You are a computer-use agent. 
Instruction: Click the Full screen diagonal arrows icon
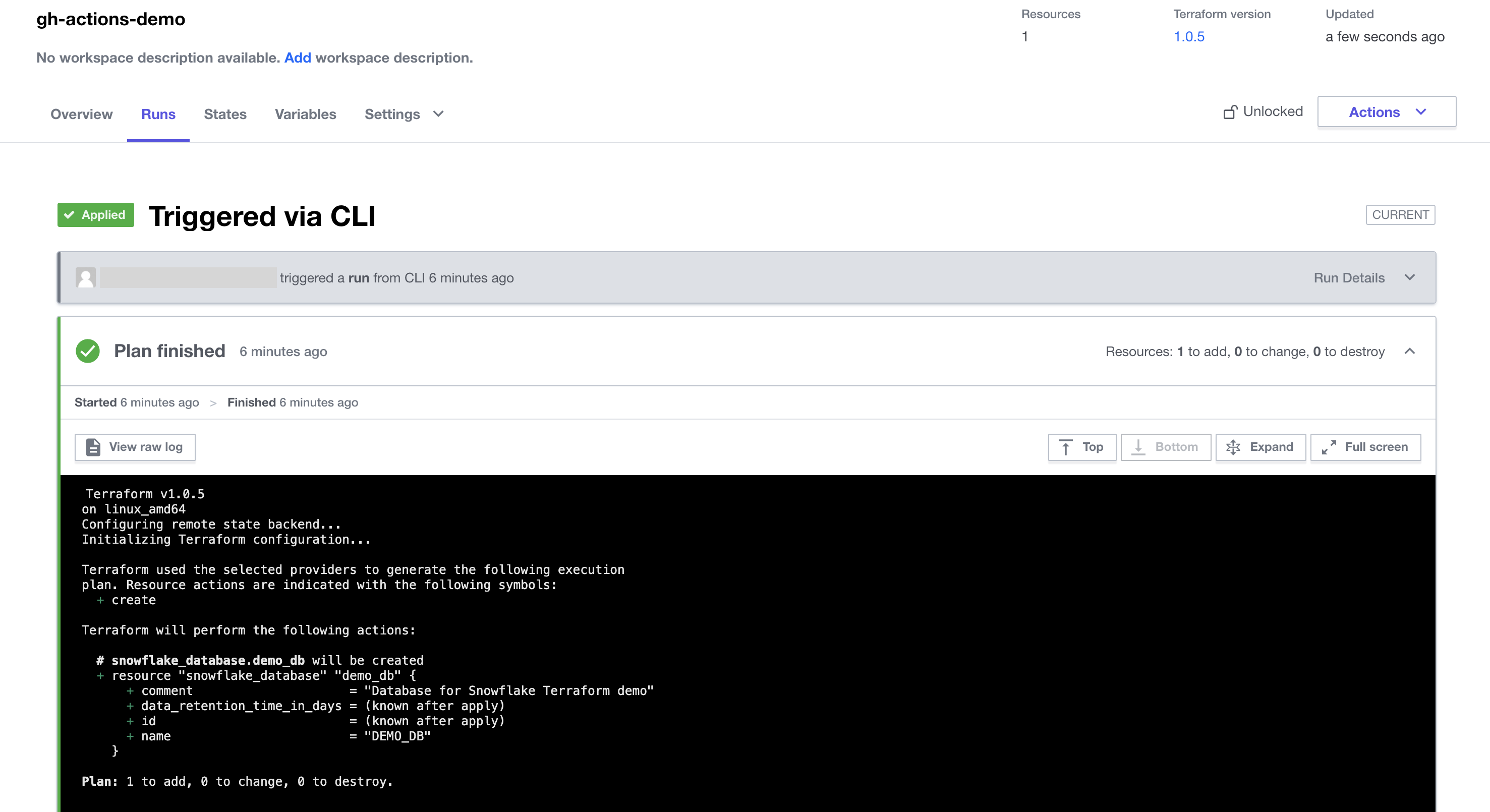(1329, 447)
